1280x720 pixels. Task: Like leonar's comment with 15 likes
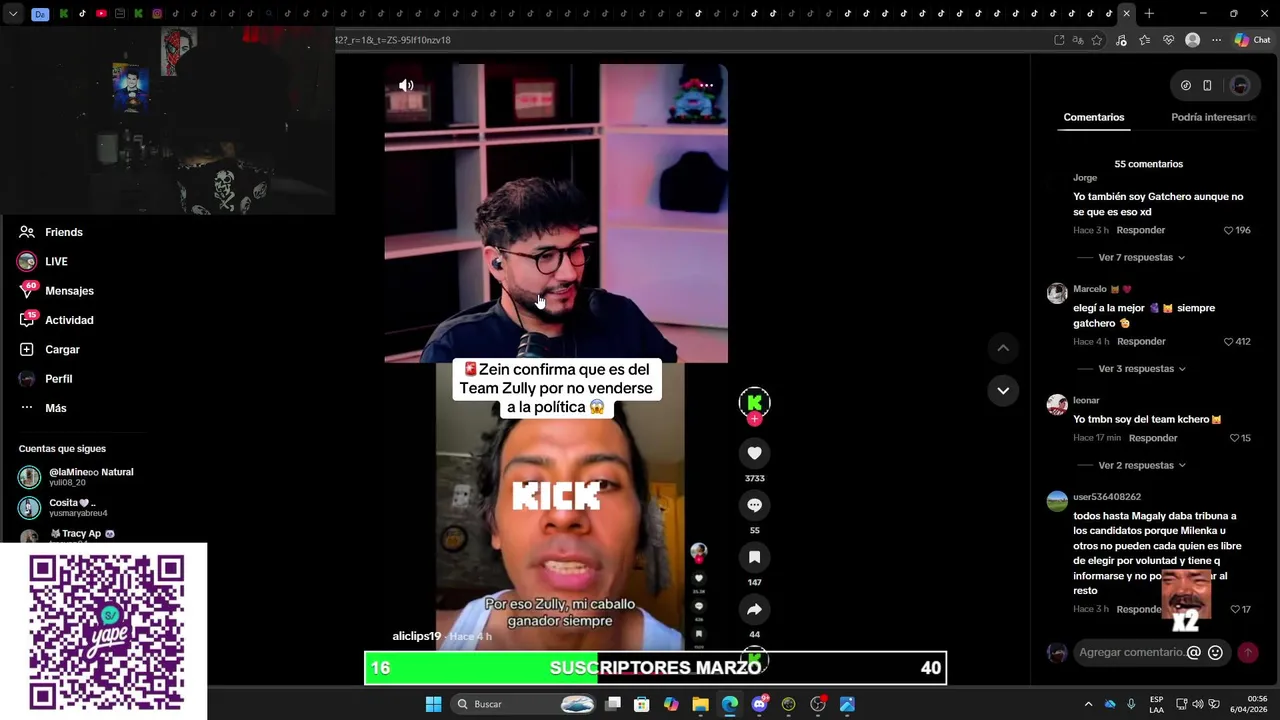pyautogui.click(x=1234, y=438)
